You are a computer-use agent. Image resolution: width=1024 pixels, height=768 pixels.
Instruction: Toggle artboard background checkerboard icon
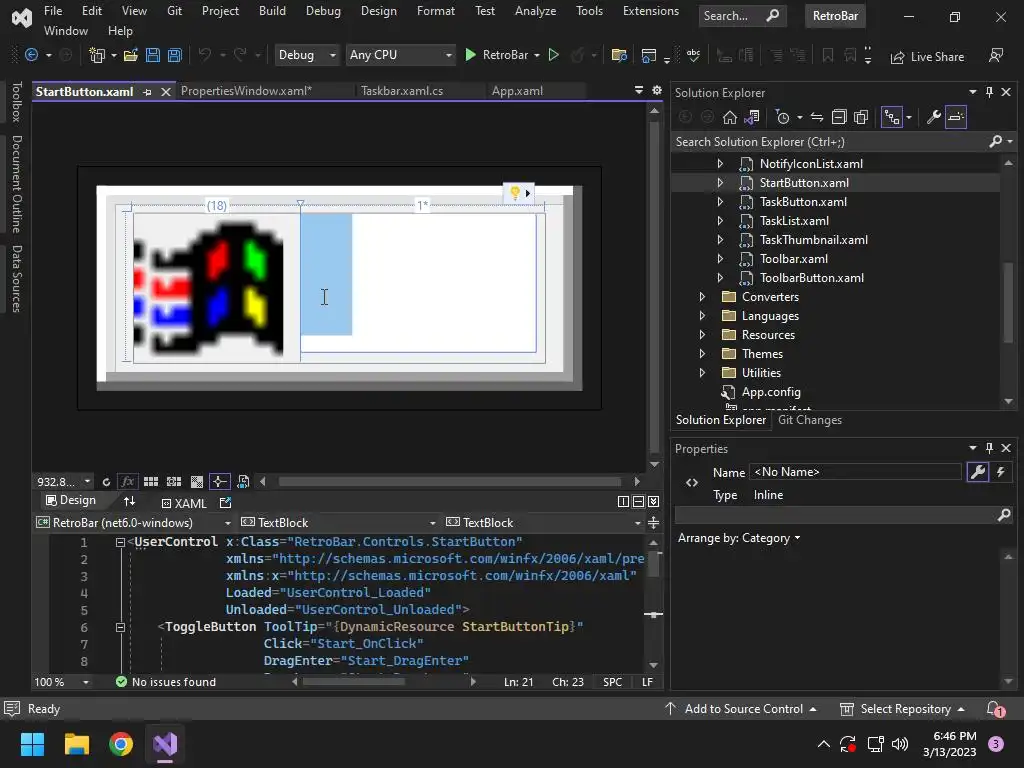(x=197, y=482)
